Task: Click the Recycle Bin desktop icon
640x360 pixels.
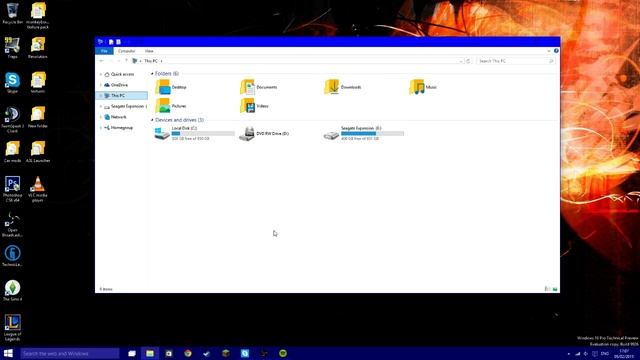Action: pos(12,13)
